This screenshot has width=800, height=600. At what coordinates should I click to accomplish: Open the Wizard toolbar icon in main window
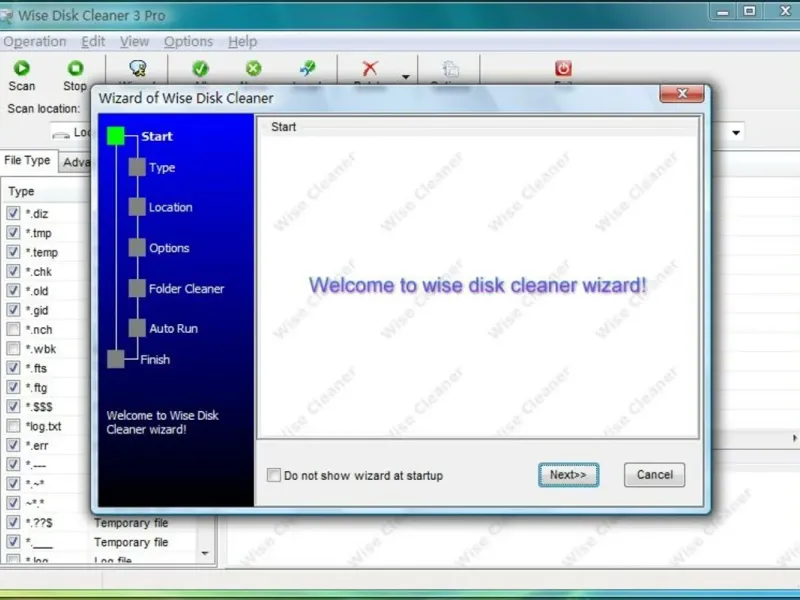pos(138,68)
